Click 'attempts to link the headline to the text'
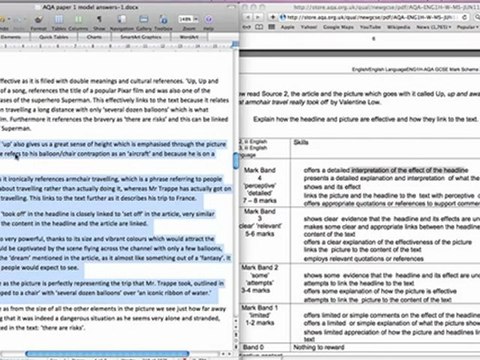This screenshot has width=480, height=360. click(x=359, y=283)
